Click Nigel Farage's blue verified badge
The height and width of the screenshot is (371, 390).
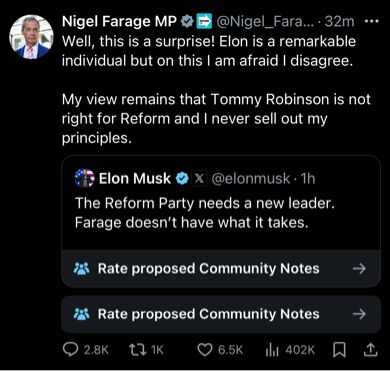tap(188, 22)
